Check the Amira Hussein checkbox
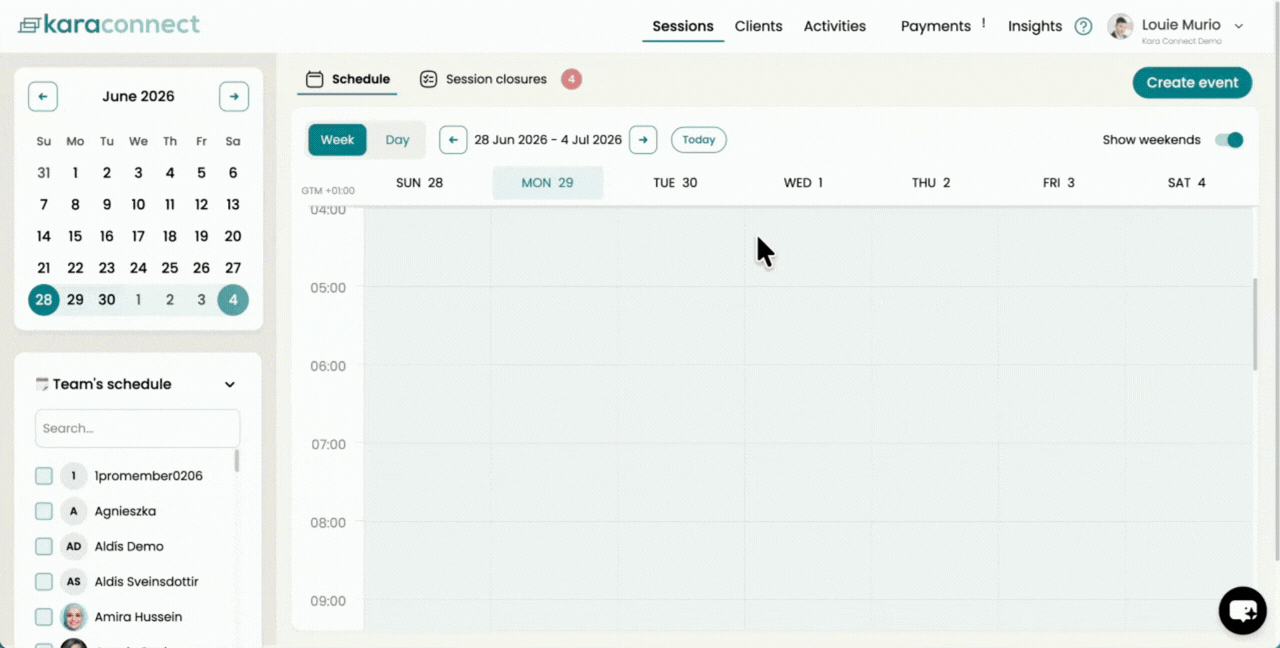Image resolution: width=1280 pixels, height=648 pixels. [x=44, y=617]
